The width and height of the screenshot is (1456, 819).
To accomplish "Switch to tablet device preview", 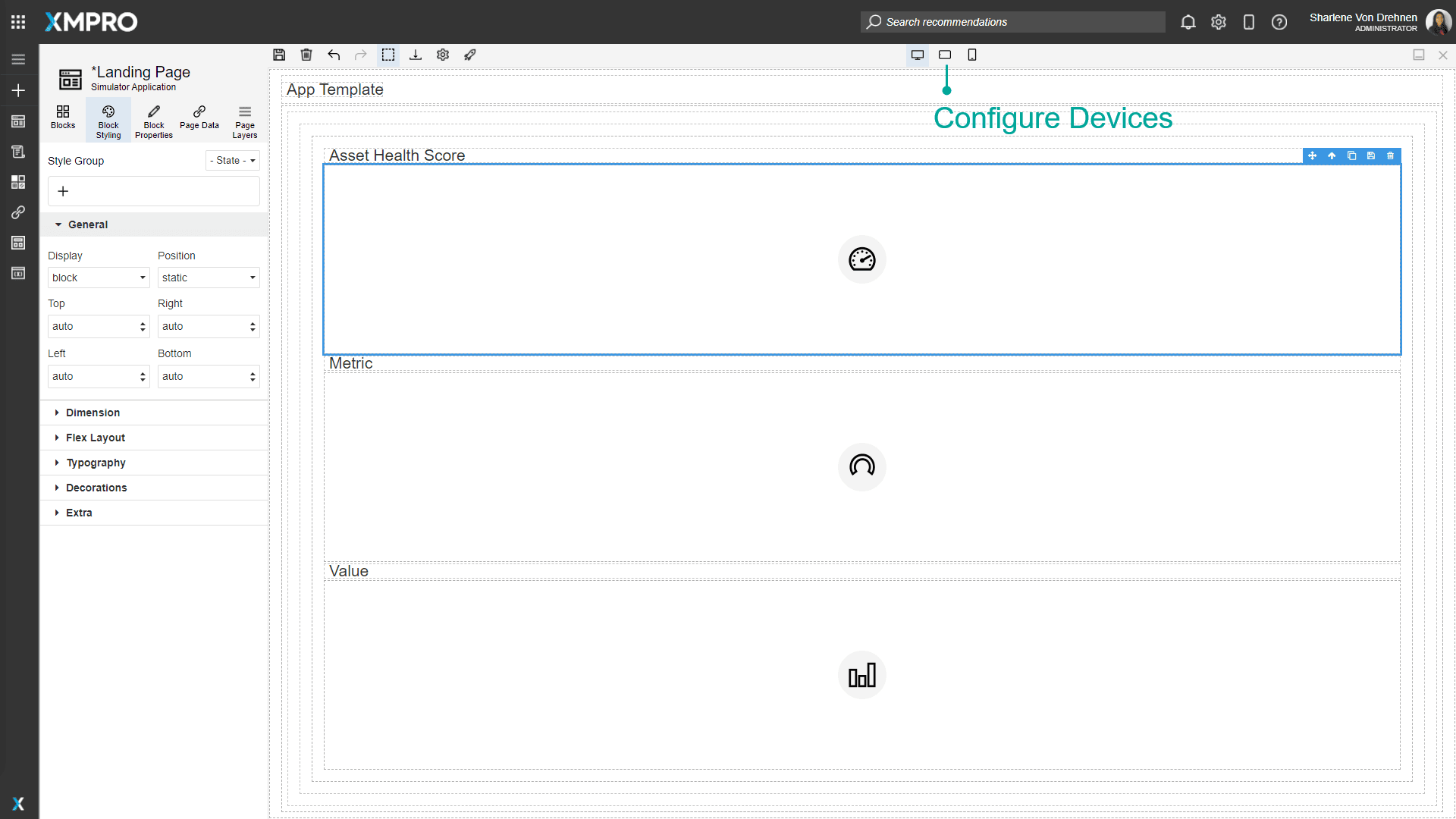I will point(945,55).
